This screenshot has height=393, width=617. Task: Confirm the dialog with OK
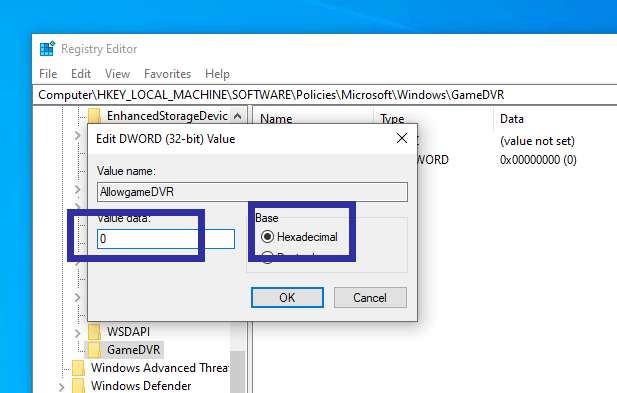287,297
